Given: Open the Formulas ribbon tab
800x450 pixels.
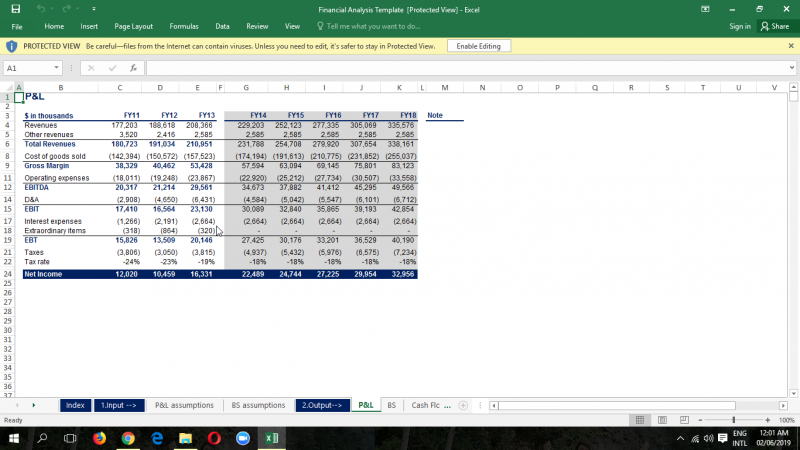Looking at the screenshot, I should pos(184,26).
